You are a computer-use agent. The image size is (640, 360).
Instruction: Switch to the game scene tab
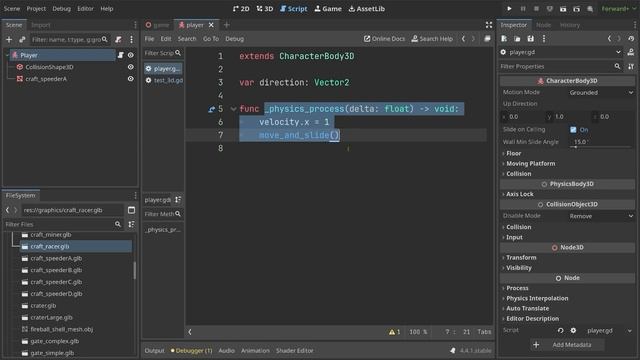point(158,25)
